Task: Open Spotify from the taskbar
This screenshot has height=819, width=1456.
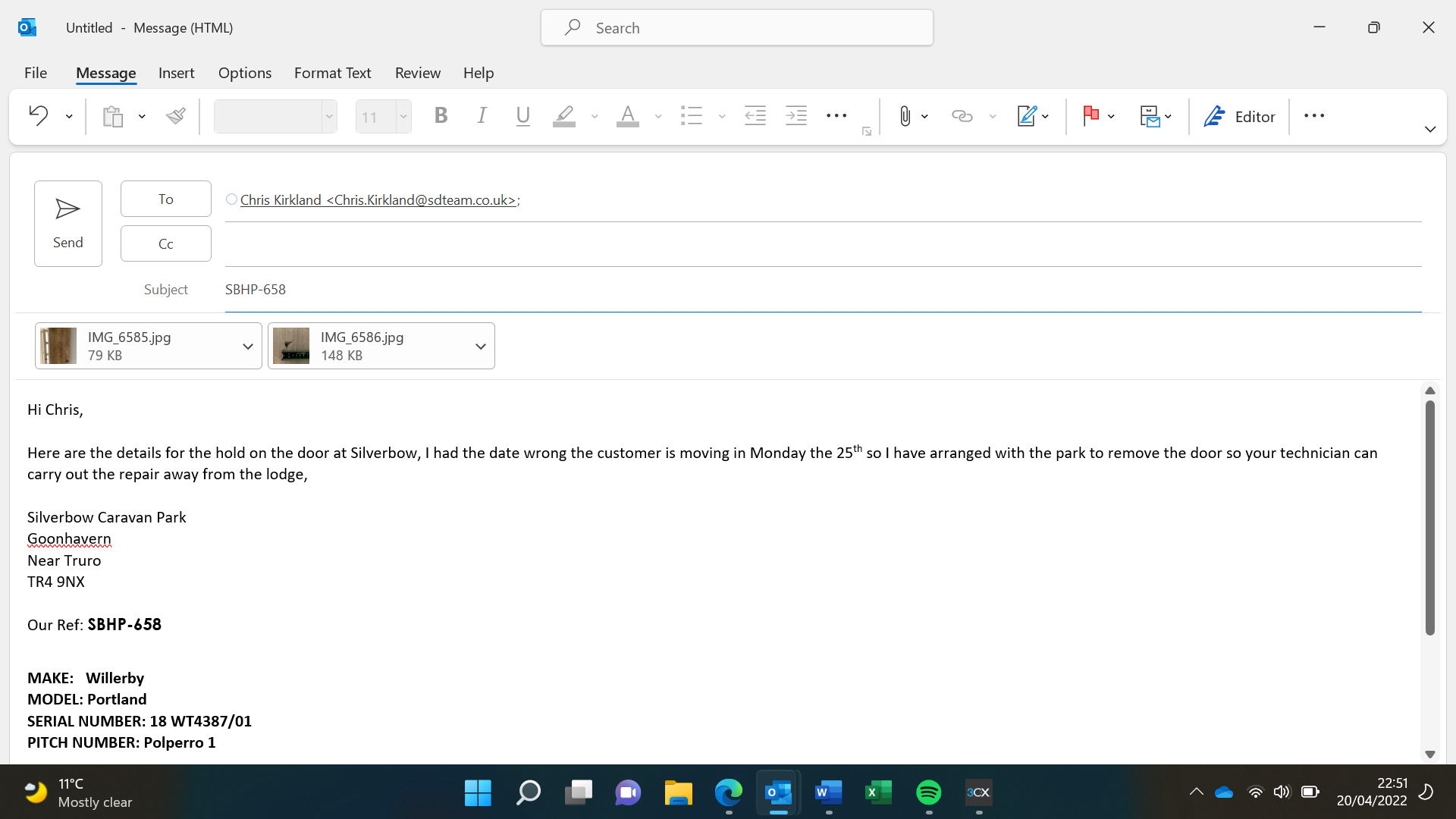Action: click(928, 792)
